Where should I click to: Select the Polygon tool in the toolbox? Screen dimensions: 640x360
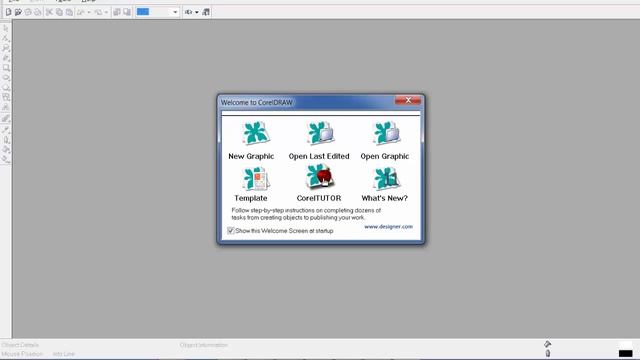(6, 87)
